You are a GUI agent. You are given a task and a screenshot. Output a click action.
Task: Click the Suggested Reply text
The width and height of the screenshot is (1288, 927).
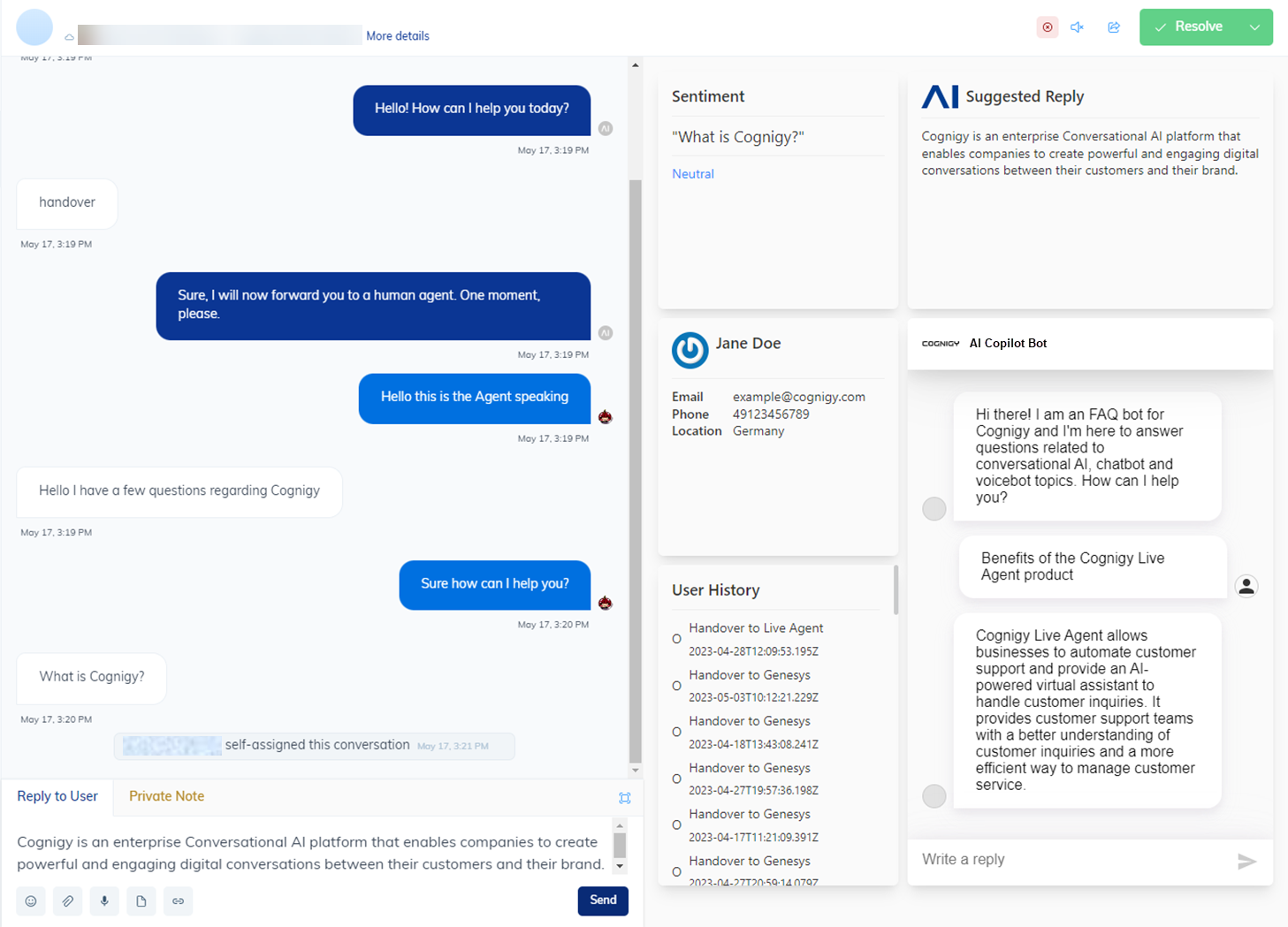1090,154
